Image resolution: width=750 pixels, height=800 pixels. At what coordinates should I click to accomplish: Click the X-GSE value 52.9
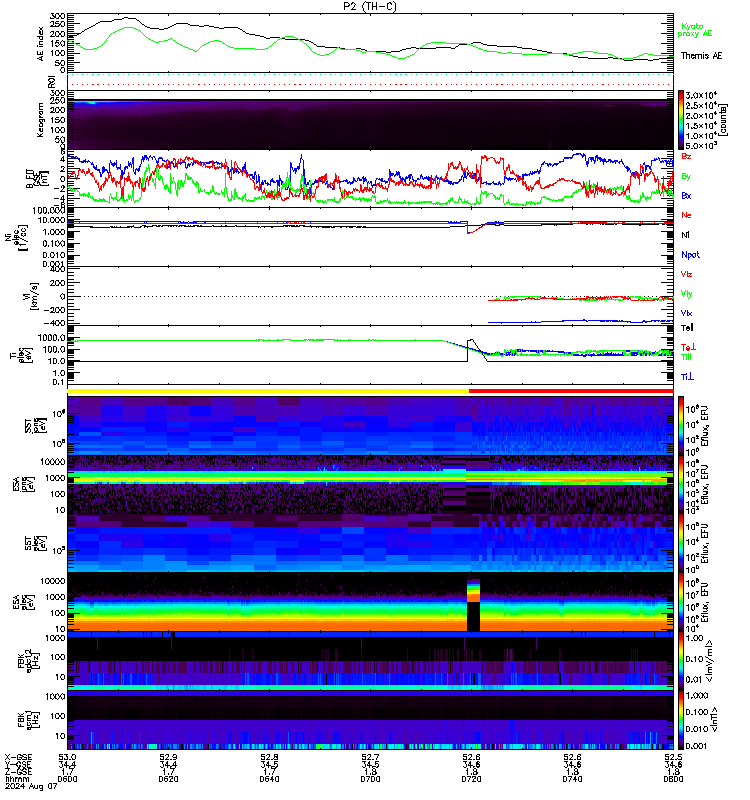(x=168, y=757)
